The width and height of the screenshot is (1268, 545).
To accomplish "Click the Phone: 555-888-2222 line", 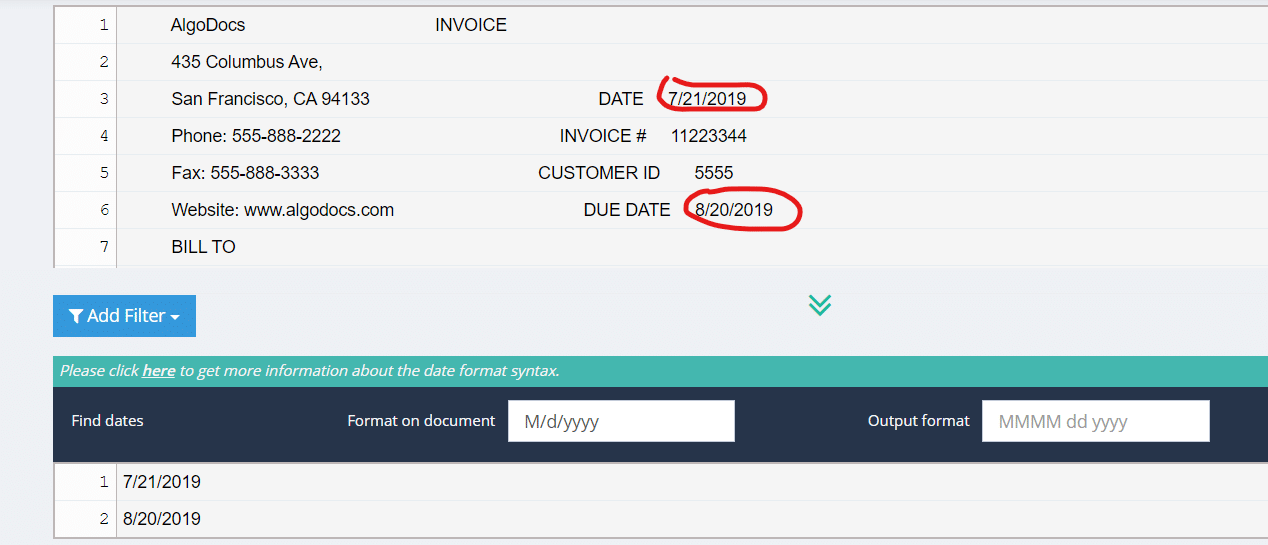I will 256,136.
